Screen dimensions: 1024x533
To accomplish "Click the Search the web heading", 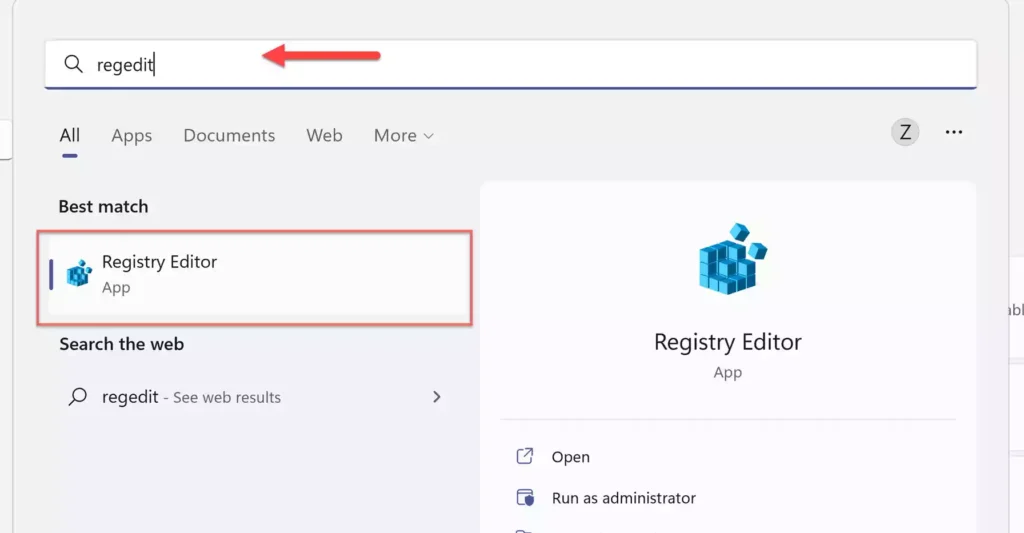I will pyautogui.click(x=121, y=344).
